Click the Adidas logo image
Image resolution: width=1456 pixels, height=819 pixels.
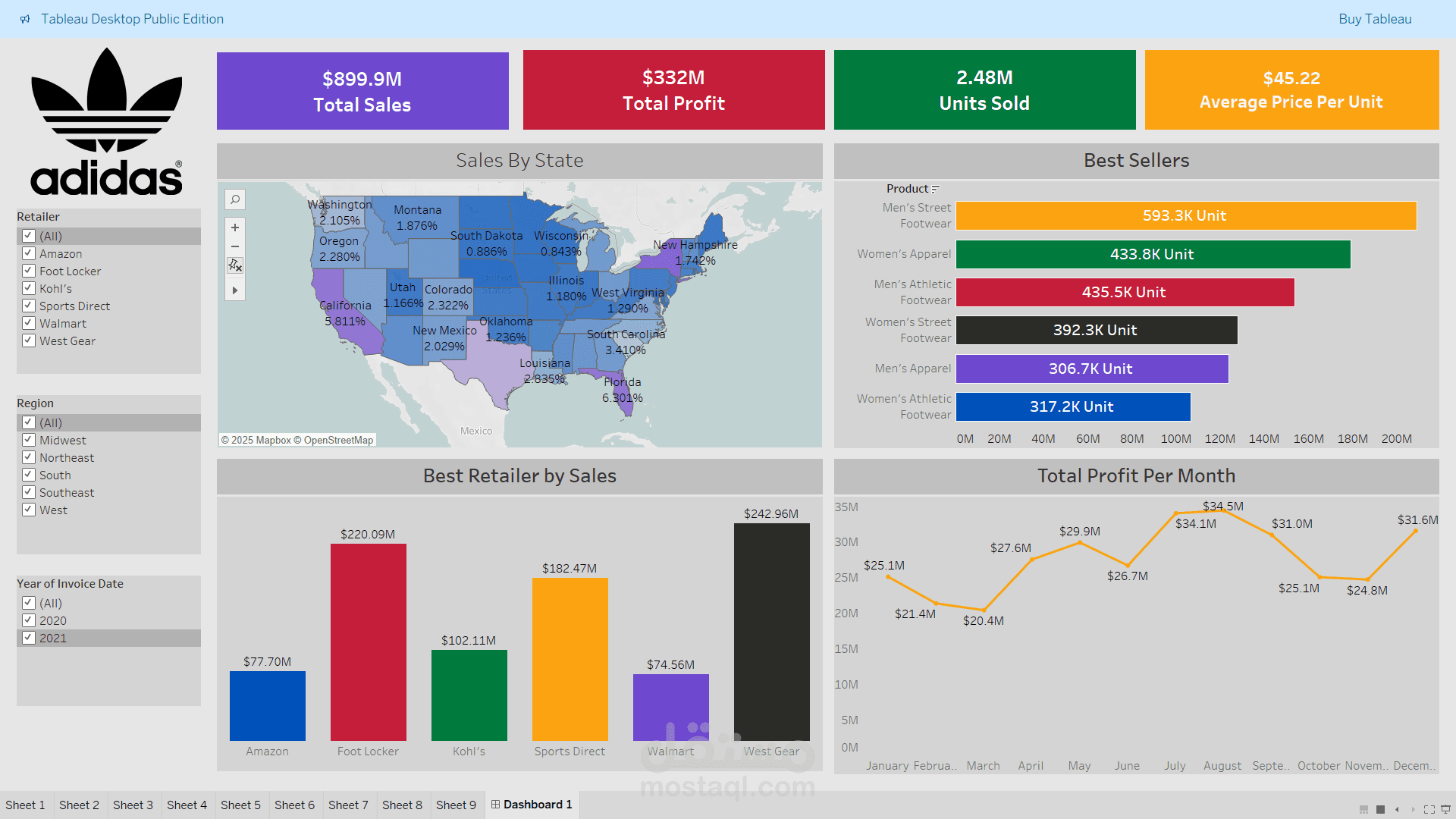107,121
